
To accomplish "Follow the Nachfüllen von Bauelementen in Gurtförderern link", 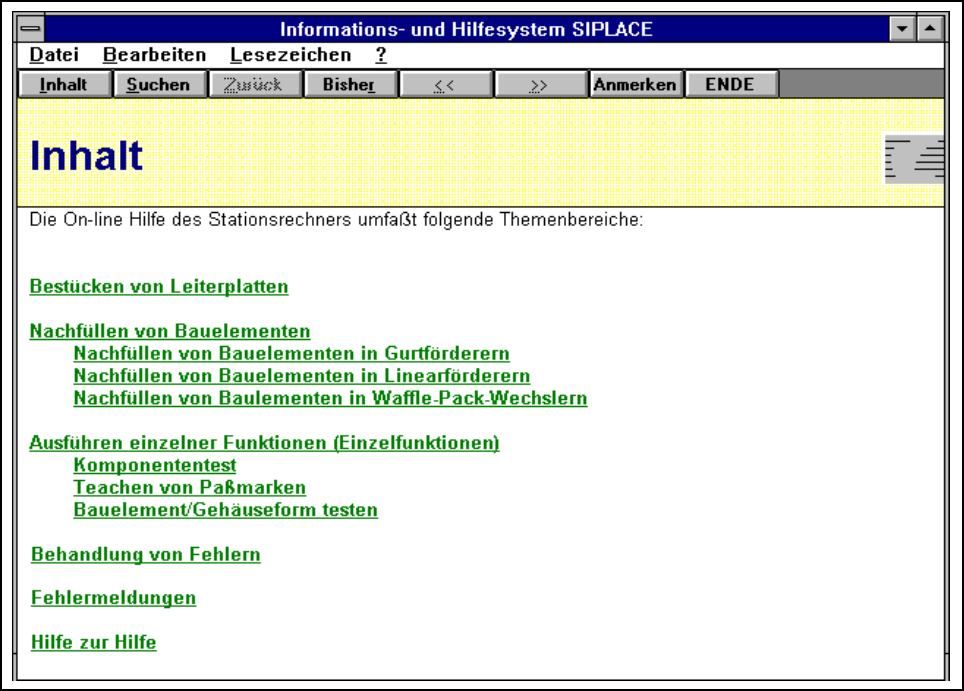I will [291, 354].
